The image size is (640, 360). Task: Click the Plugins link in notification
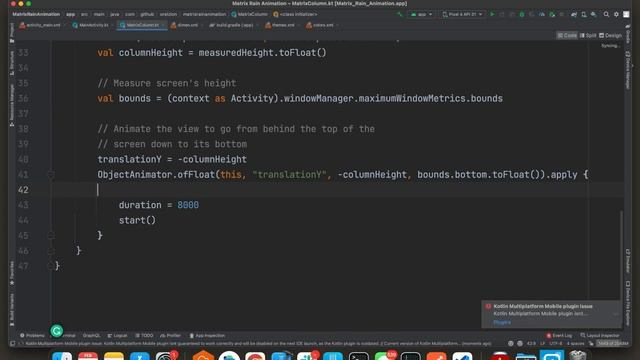pyautogui.click(x=502, y=322)
